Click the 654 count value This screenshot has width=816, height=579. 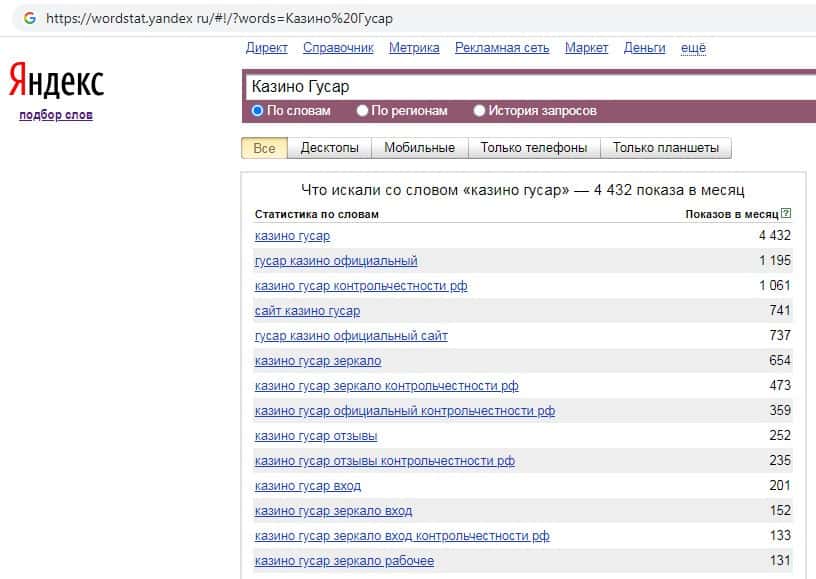pos(780,361)
